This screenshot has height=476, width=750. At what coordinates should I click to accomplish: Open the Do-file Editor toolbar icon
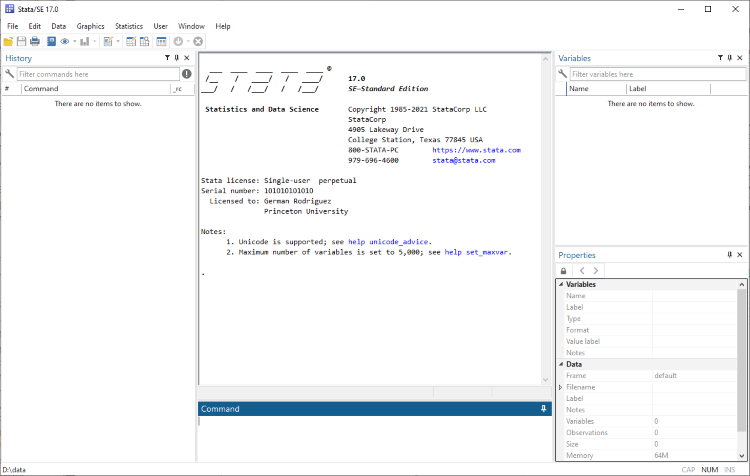[108, 42]
